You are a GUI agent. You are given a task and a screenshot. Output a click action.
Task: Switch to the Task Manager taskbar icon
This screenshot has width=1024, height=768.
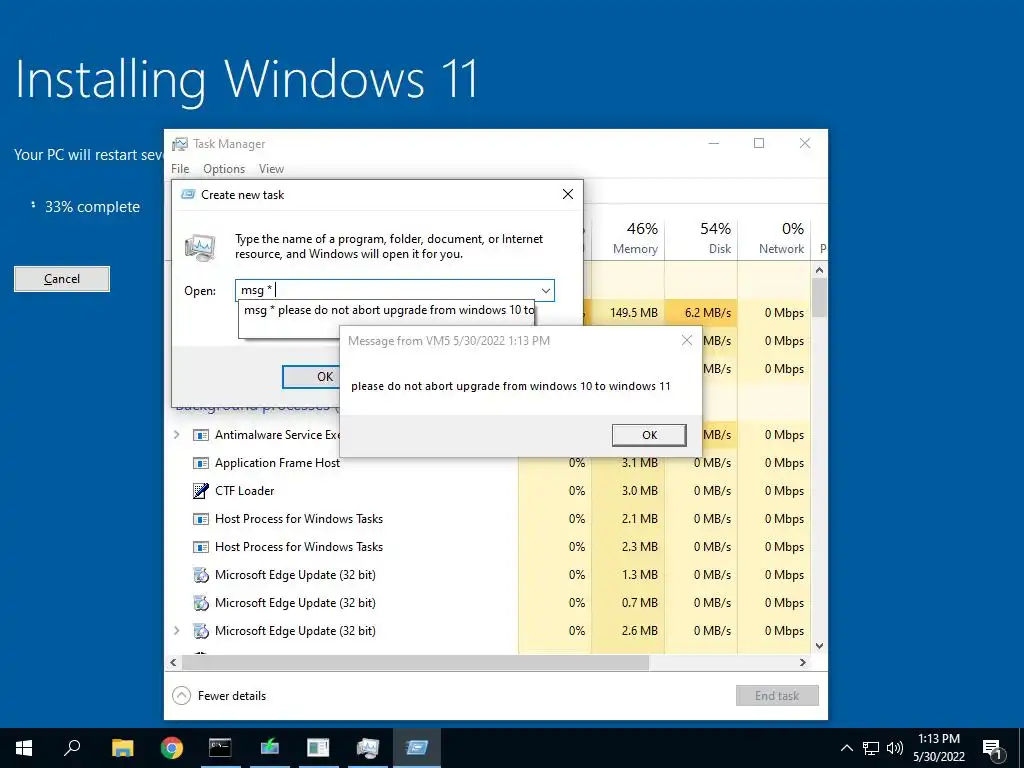(x=368, y=748)
